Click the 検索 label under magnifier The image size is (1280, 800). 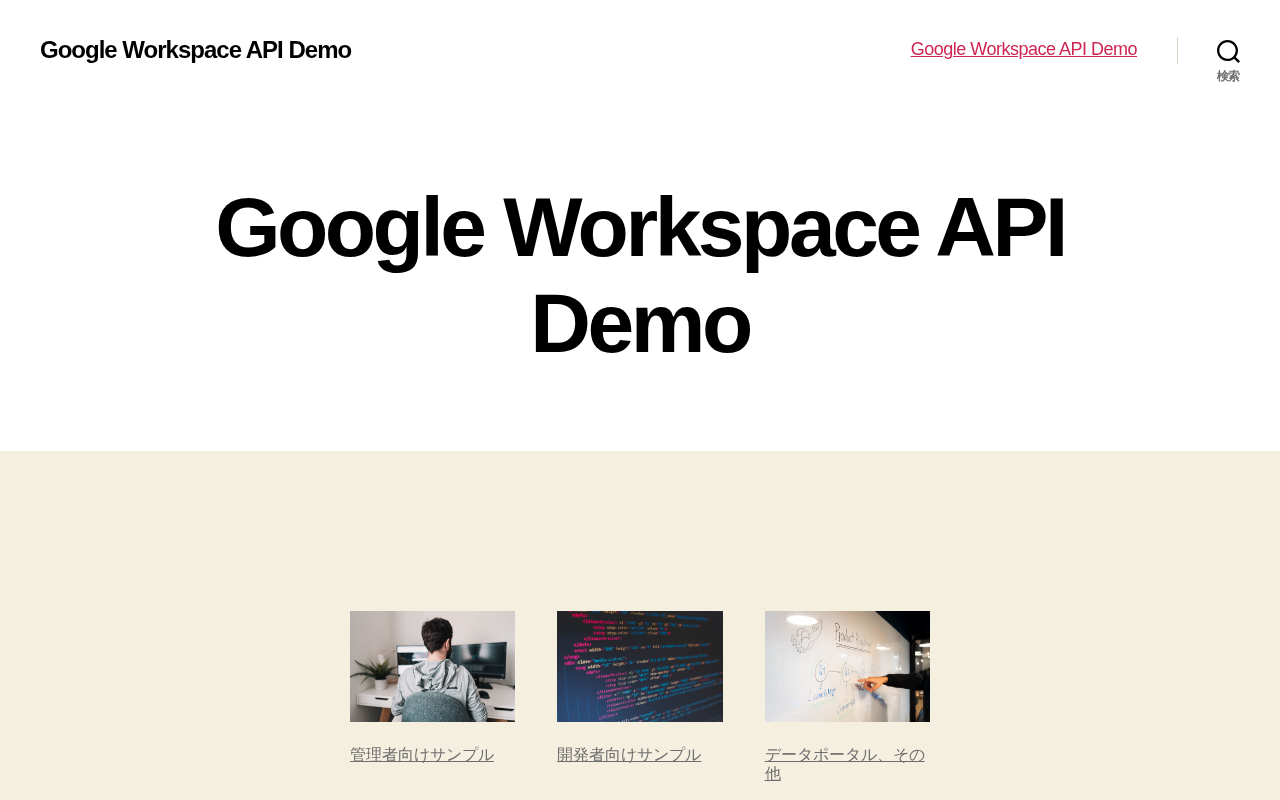pyautogui.click(x=1228, y=76)
